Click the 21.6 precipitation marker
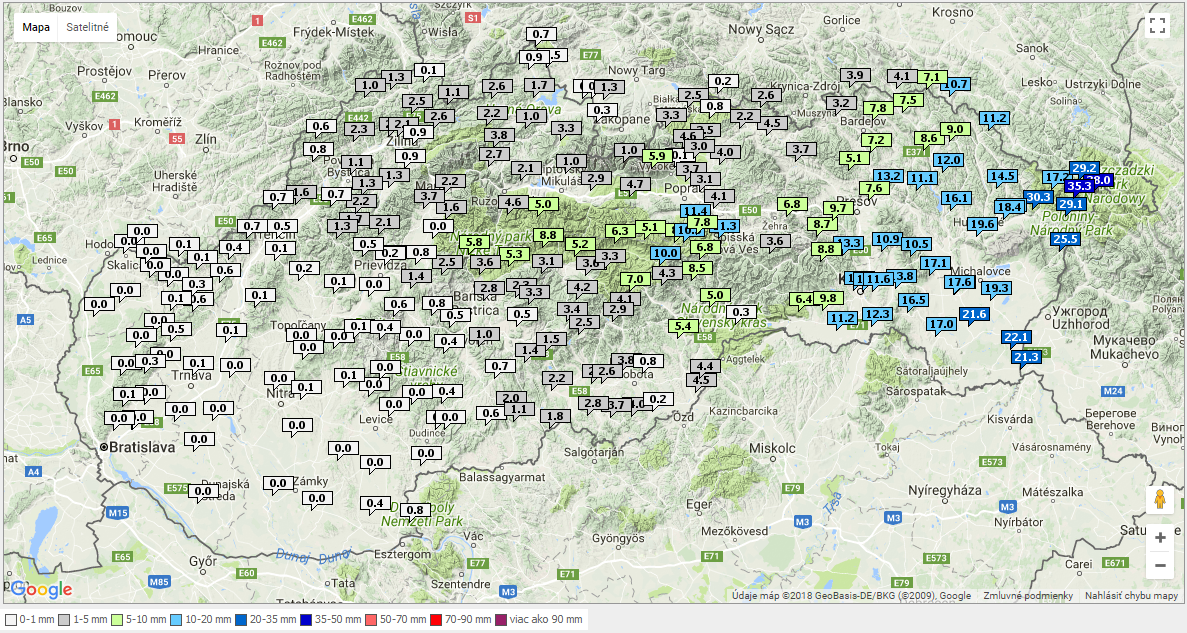The width and height of the screenshot is (1187, 633). coord(974,315)
